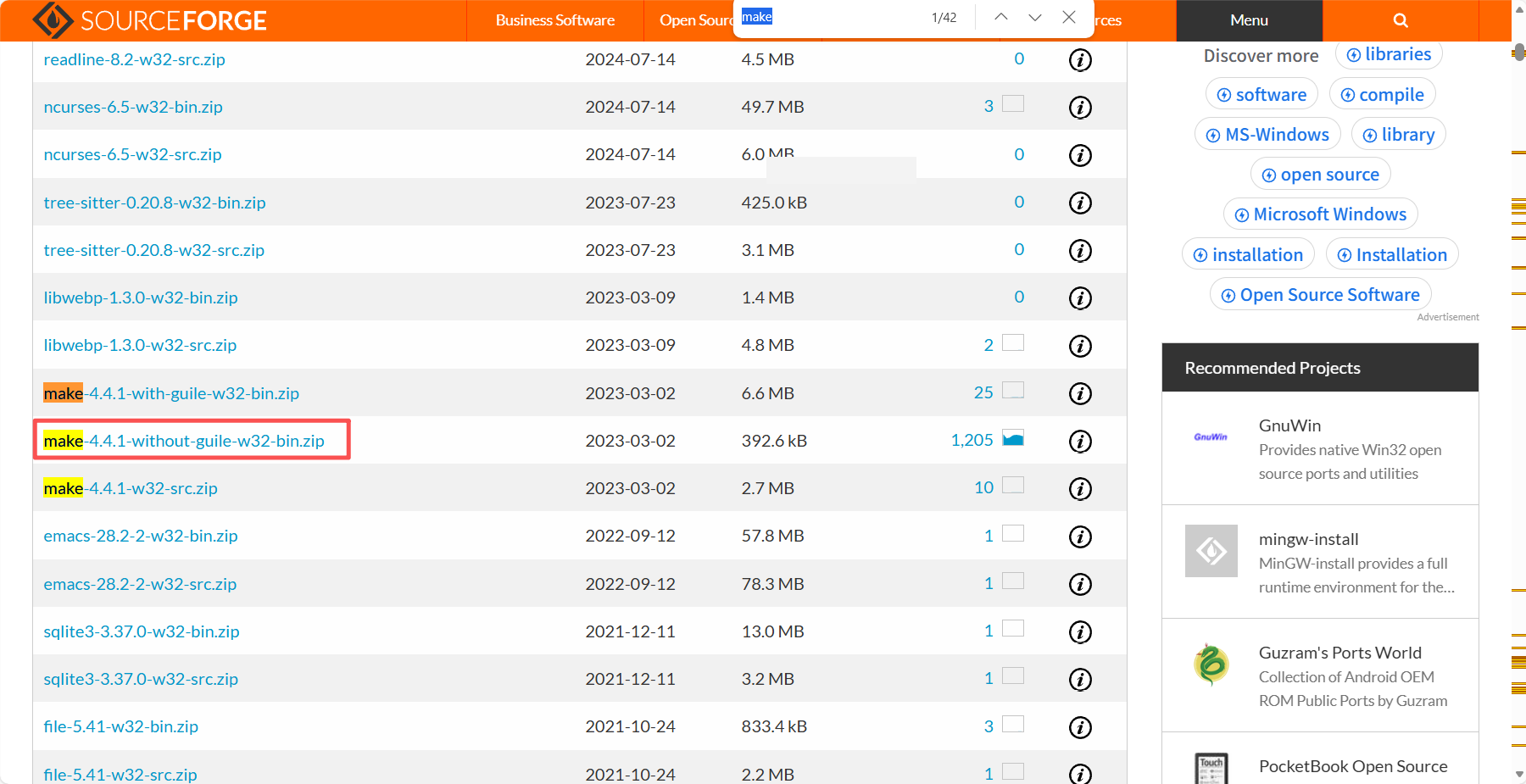Show info for sqlite3-3.37.0-w32-src.zip
This screenshot has width=1526, height=784.
coord(1080,680)
